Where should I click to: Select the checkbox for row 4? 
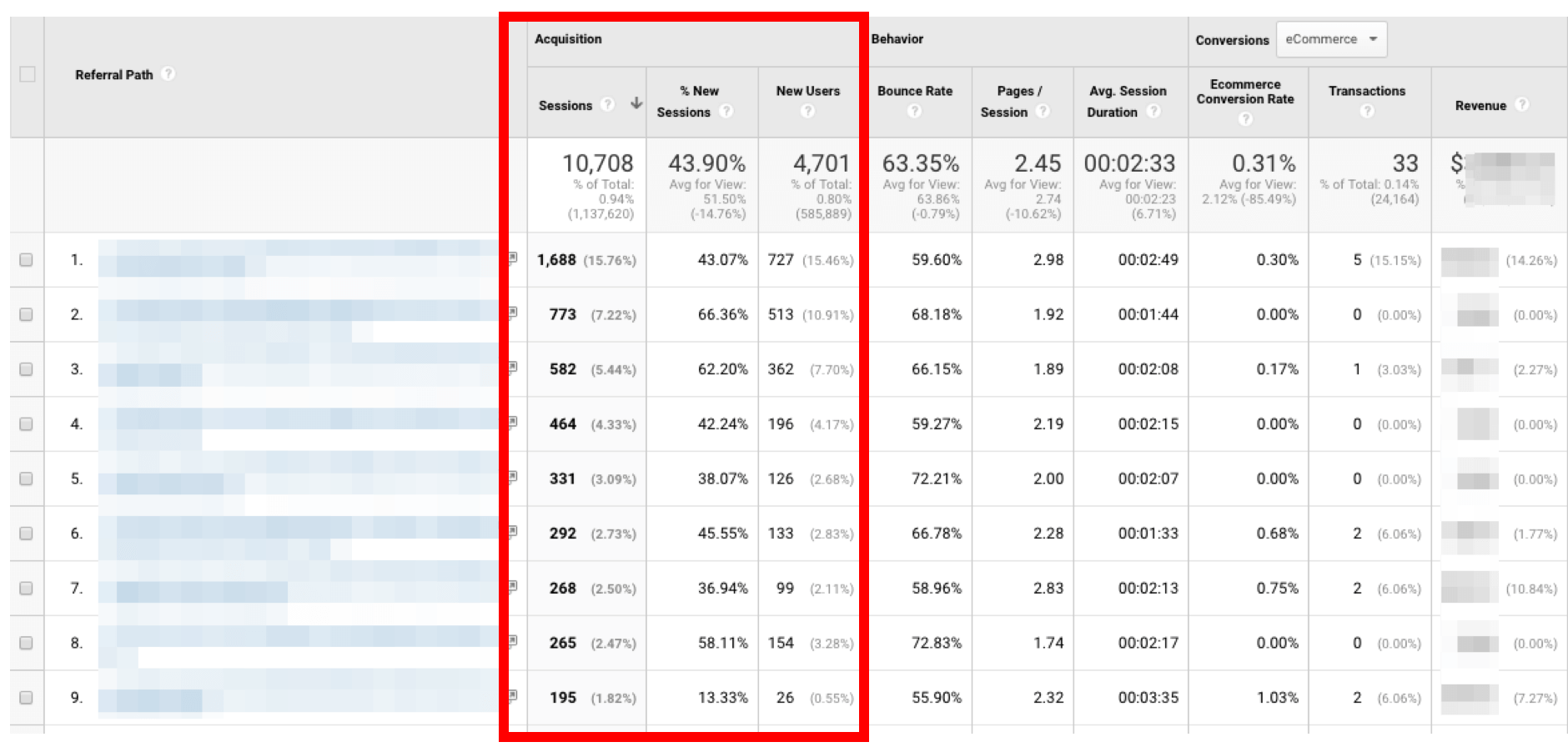pos(27,424)
